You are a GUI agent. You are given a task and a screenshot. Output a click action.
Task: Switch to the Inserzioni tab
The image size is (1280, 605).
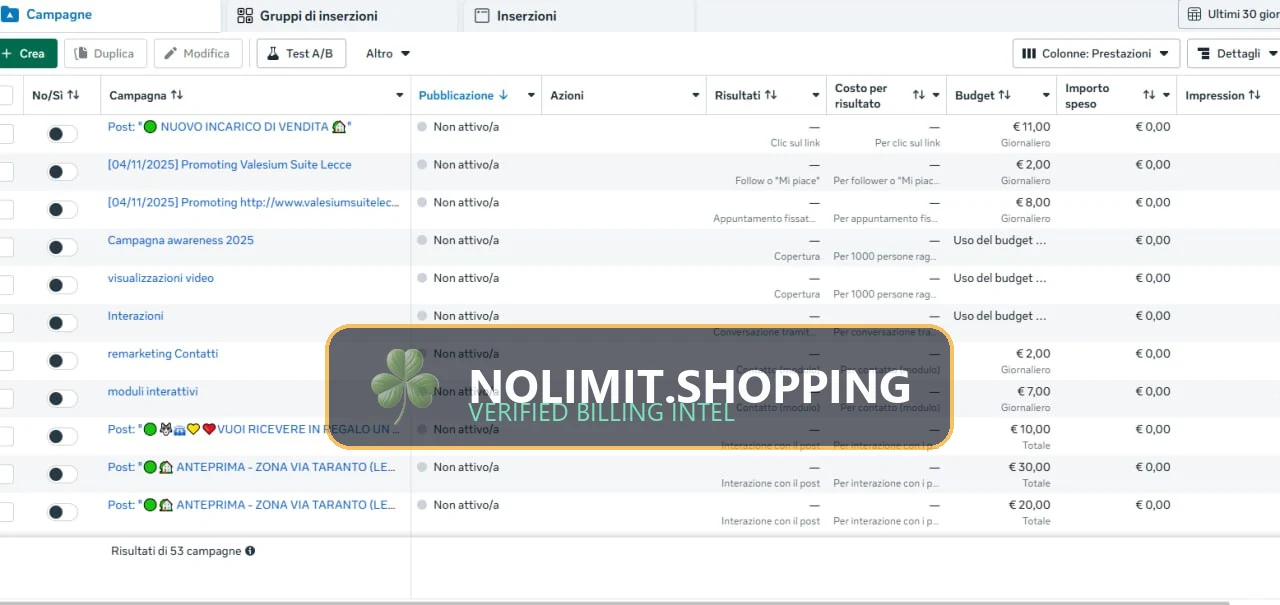coord(579,16)
